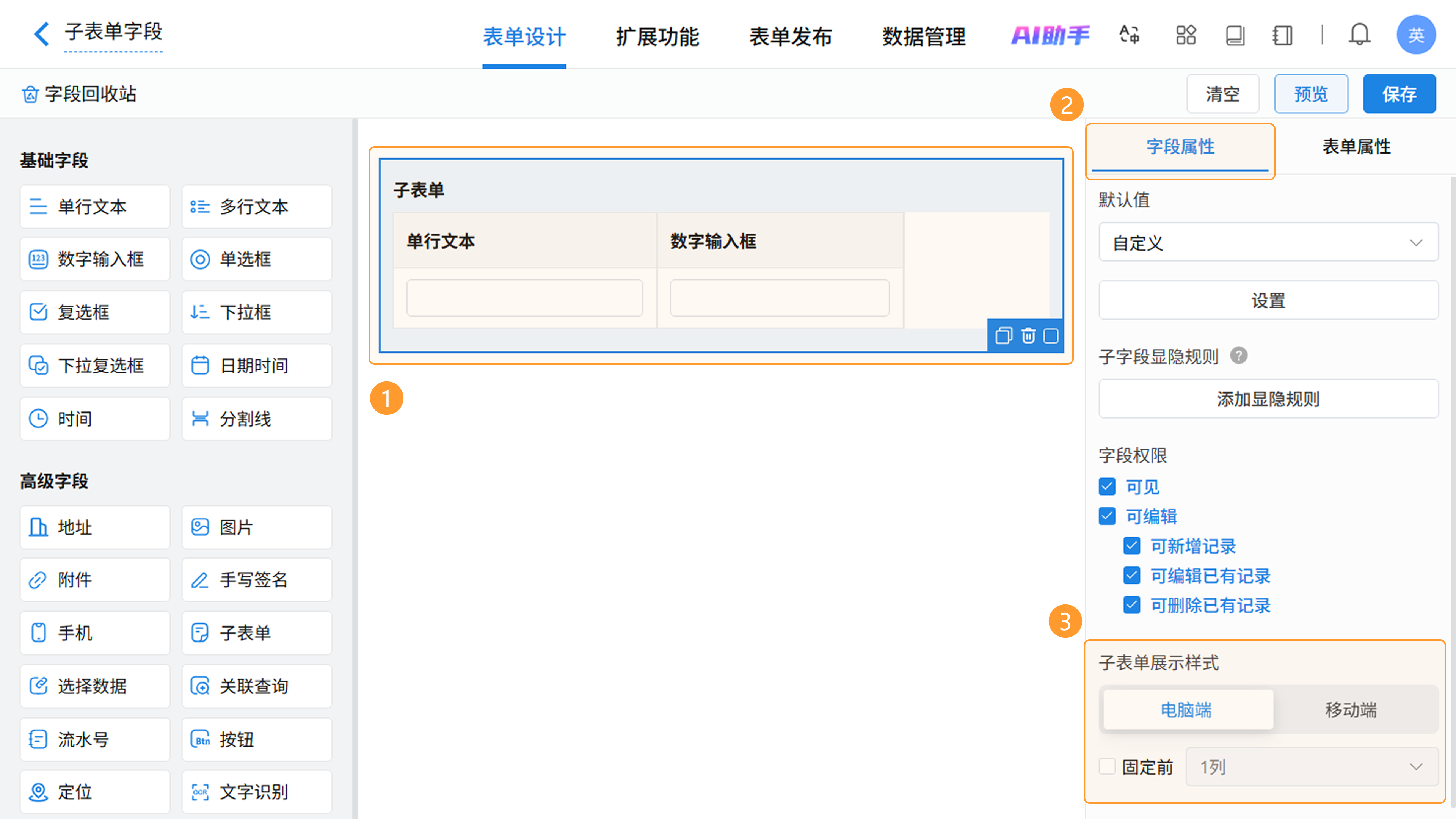
Task: Click help icon beside 子字段显隐规则
Action: point(1238,356)
